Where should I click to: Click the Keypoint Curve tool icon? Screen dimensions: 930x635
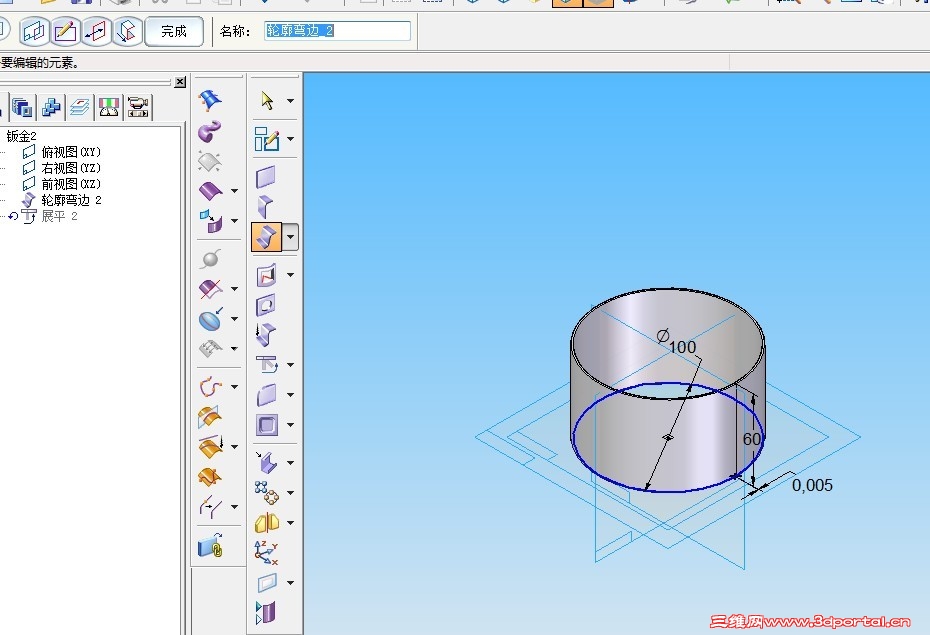210,387
